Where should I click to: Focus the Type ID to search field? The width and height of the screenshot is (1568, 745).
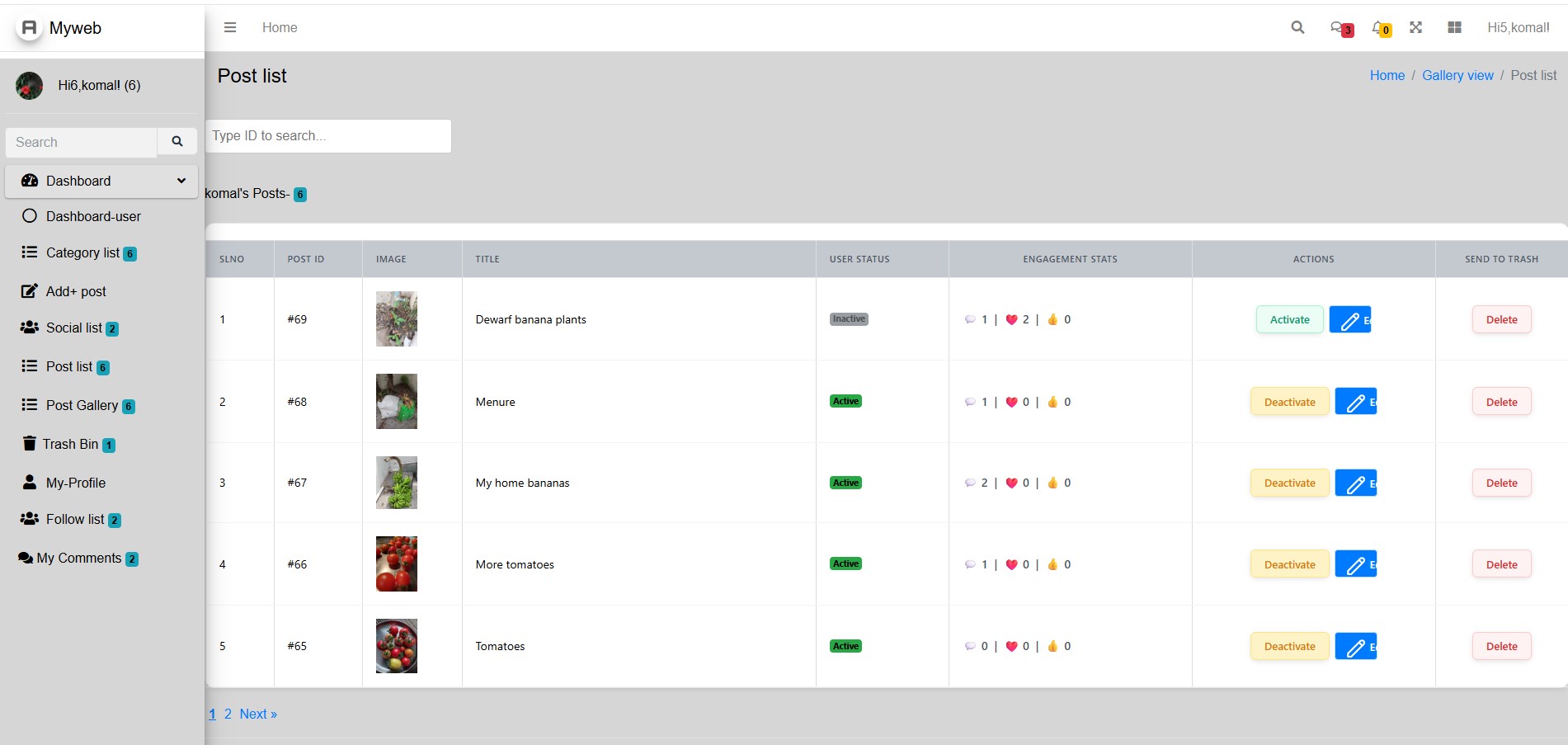pos(328,136)
